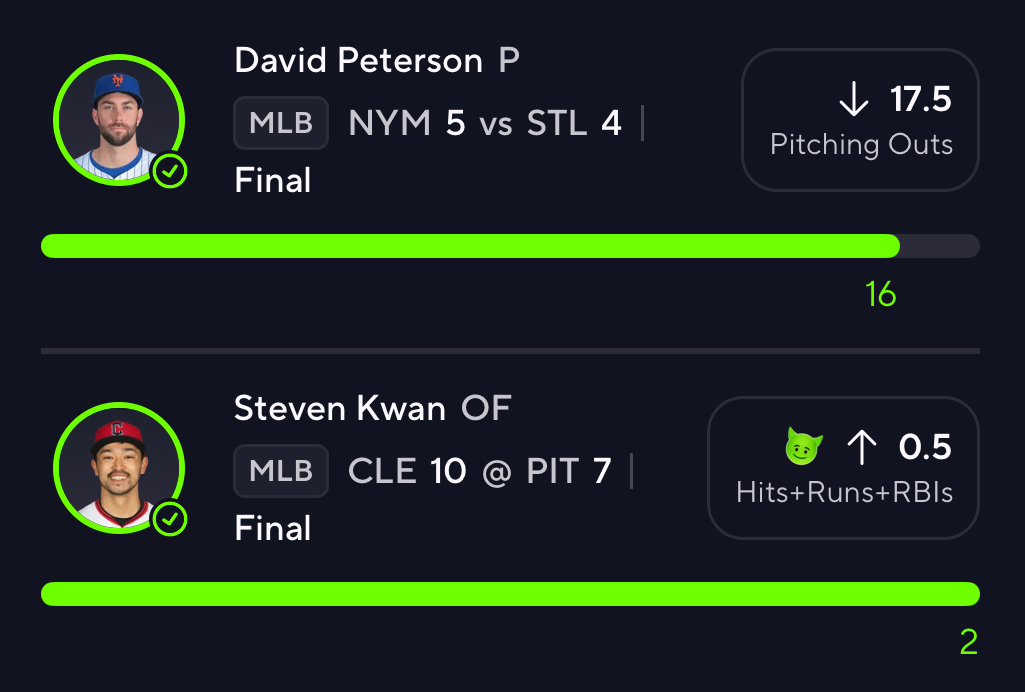Click the NYM 5 vs STL 4 score
Screen dimensions: 1025x692
point(484,123)
